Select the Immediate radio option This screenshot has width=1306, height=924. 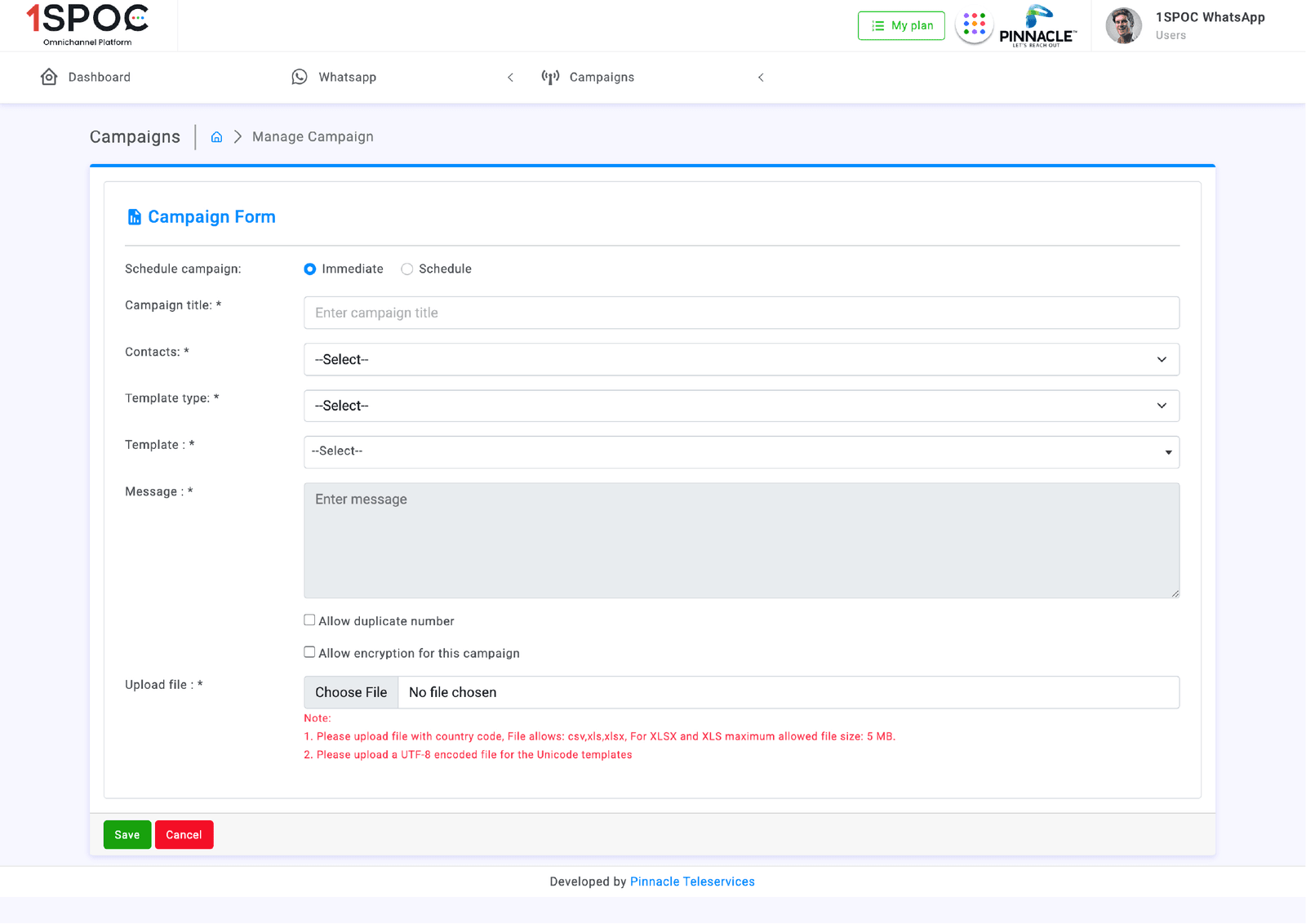coord(310,269)
